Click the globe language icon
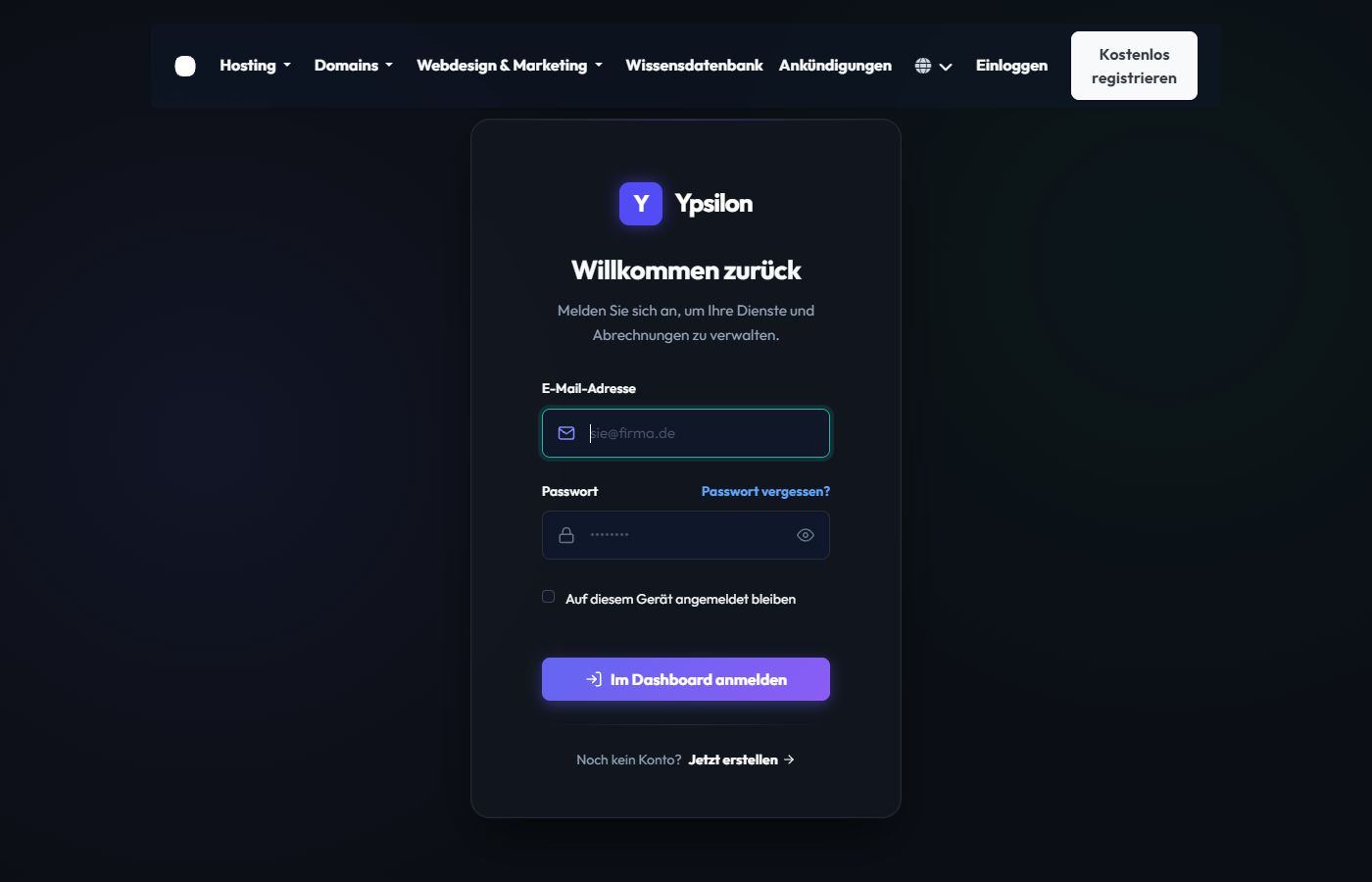Viewport: 1372px width, 882px height. pyautogui.click(x=923, y=66)
